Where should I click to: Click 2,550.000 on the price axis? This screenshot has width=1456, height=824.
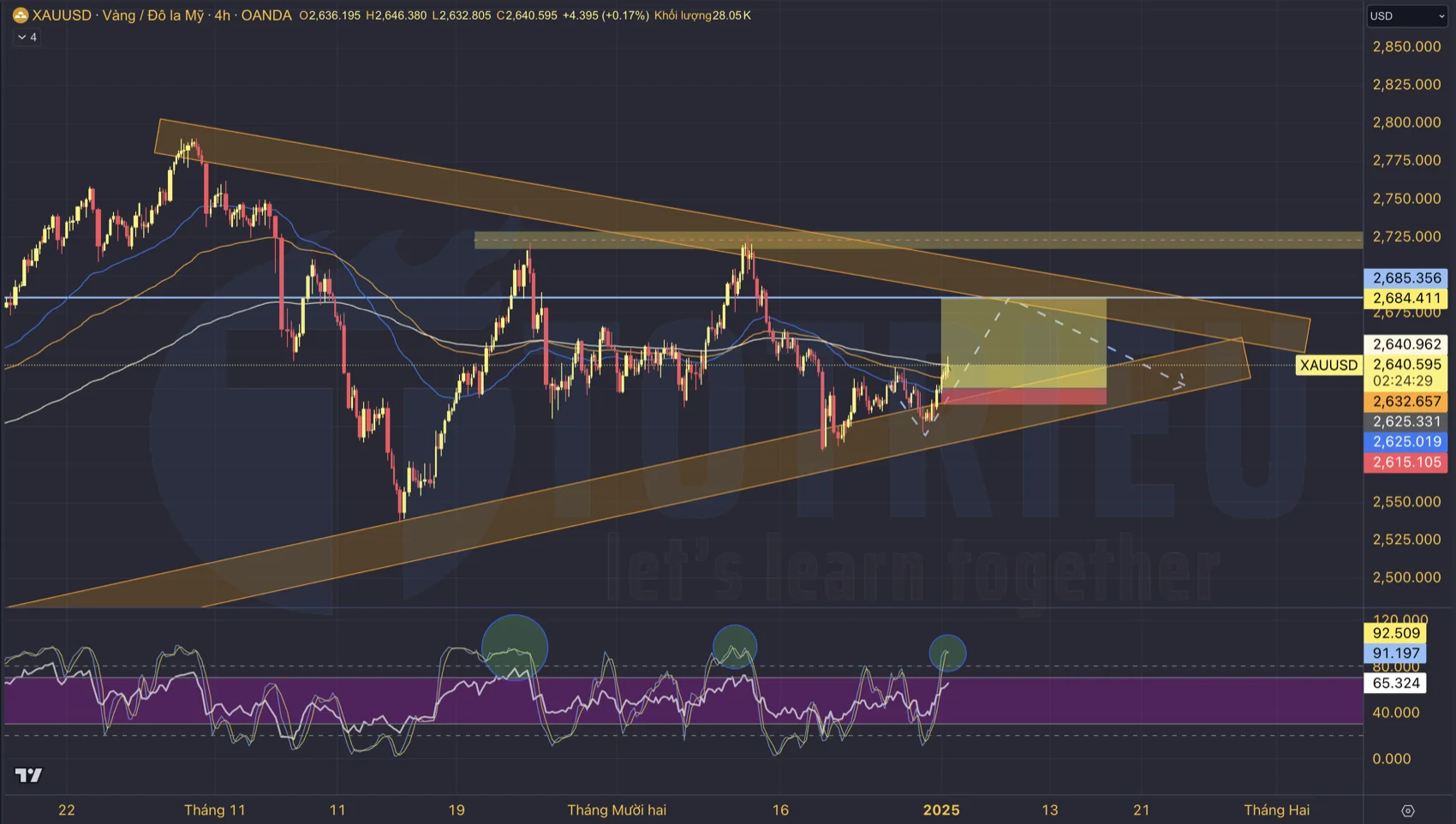(x=1406, y=502)
